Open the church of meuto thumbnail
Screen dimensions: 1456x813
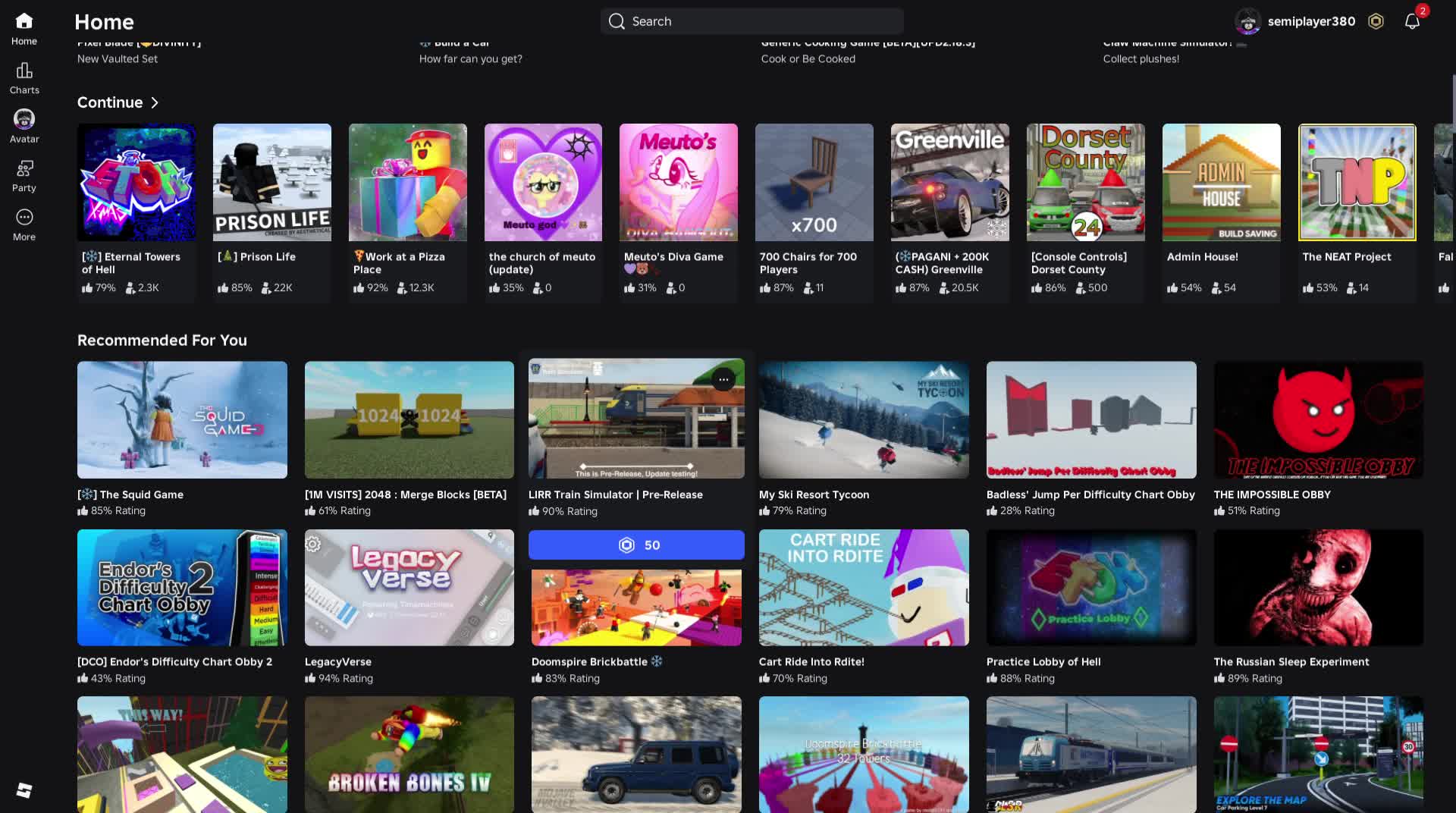543,182
